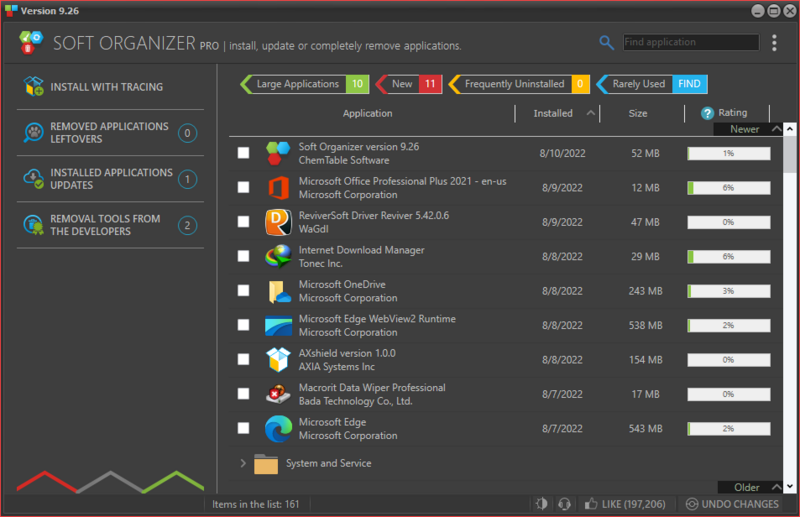Click the Installed column sort arrow
The image size is (800, 517).
pos(590,113)
